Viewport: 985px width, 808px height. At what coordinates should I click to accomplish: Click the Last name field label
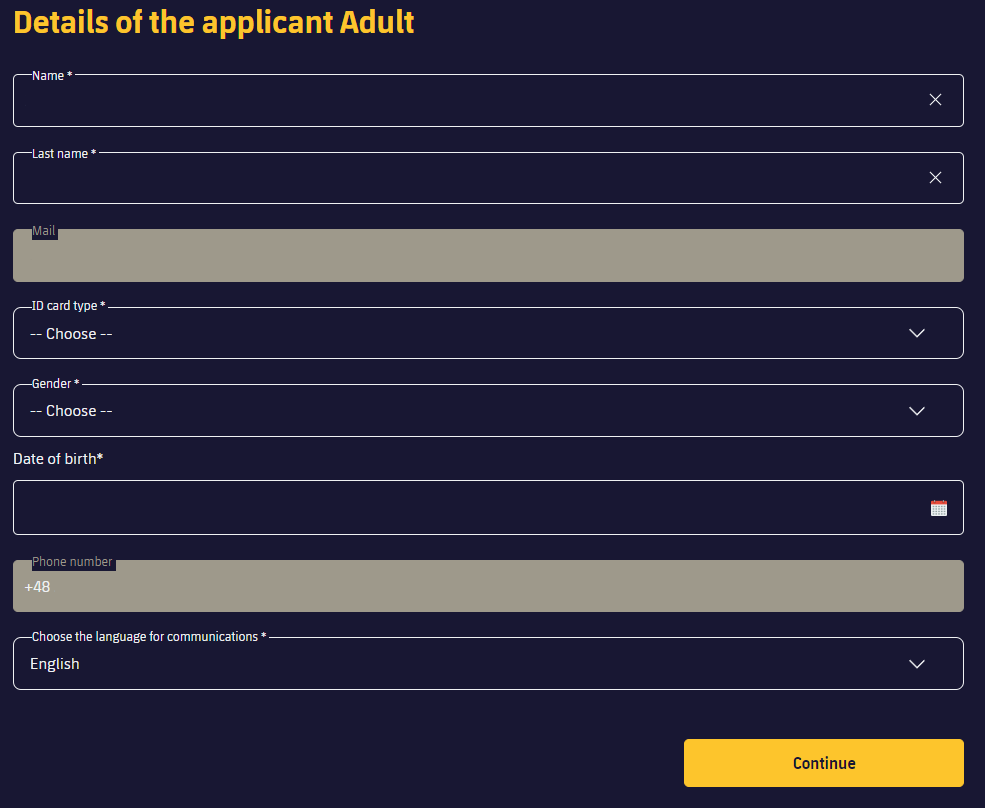(x=64, y=153)
